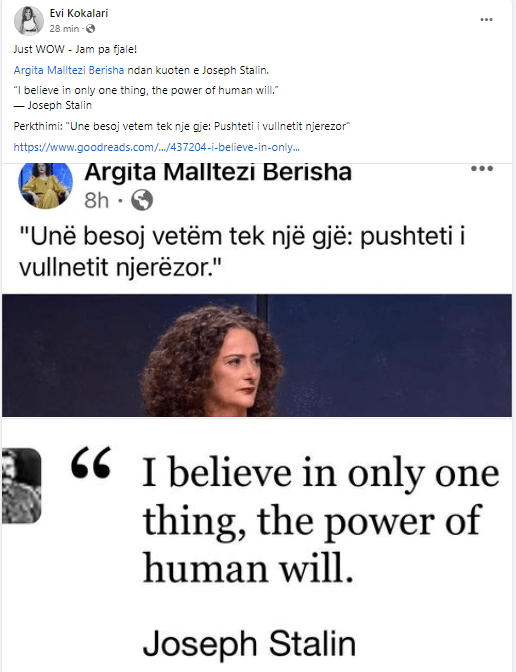Screen dimensions: 516x672
Task: Open the three-dot menu on Argita's post
Action: coord(482,168)
